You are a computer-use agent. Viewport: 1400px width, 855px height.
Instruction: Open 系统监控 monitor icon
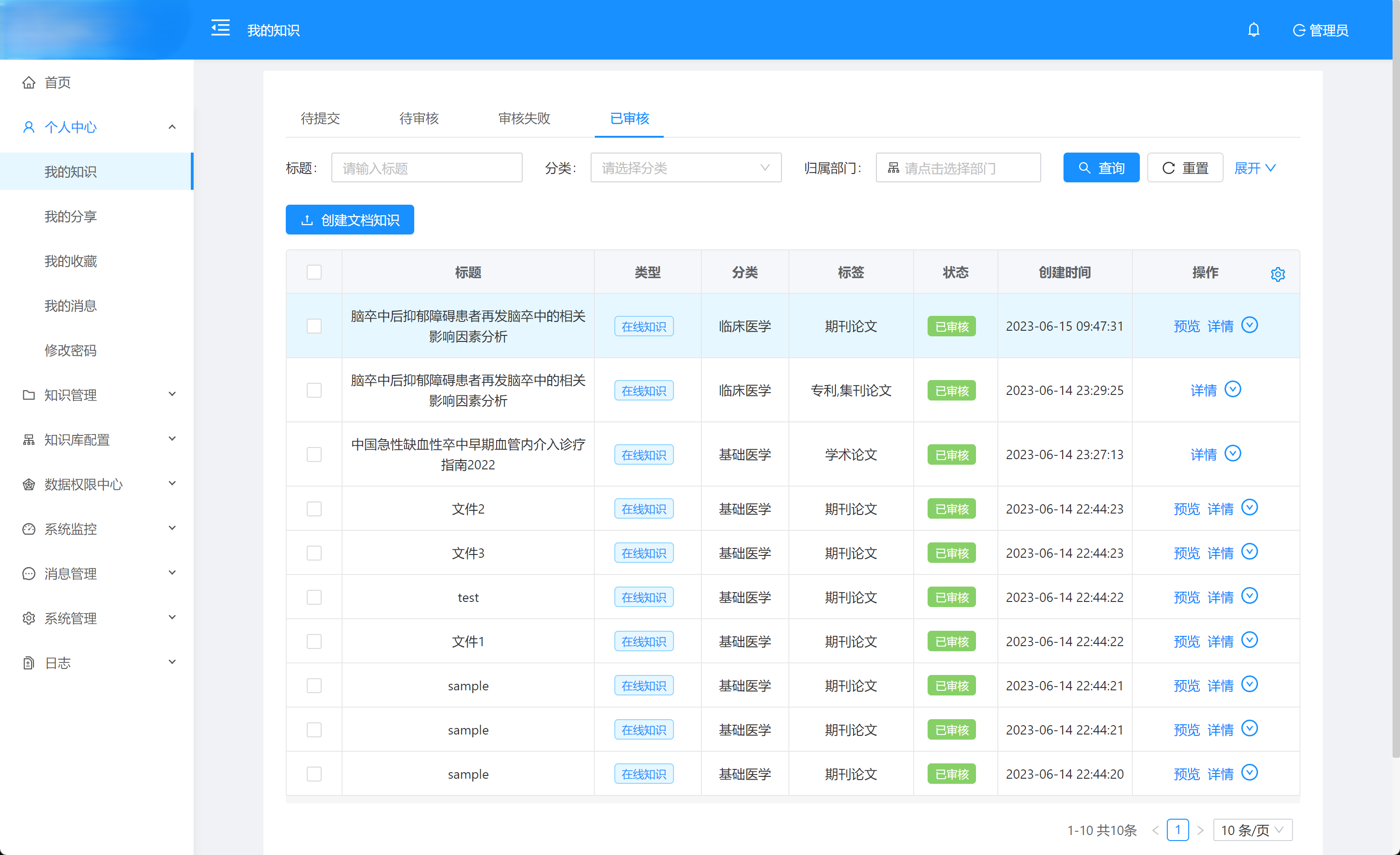29,528
